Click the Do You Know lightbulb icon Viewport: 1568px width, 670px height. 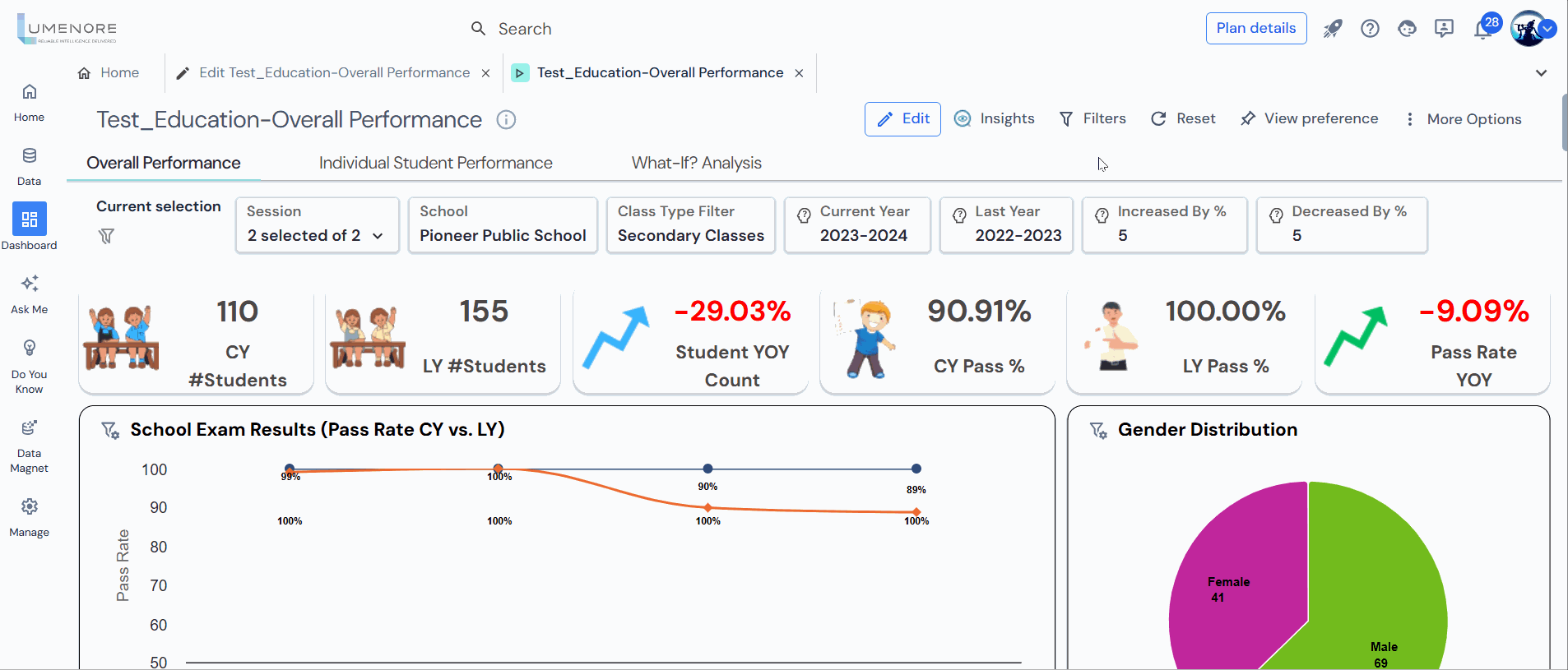pyautogui.click(x=30, y=349)
